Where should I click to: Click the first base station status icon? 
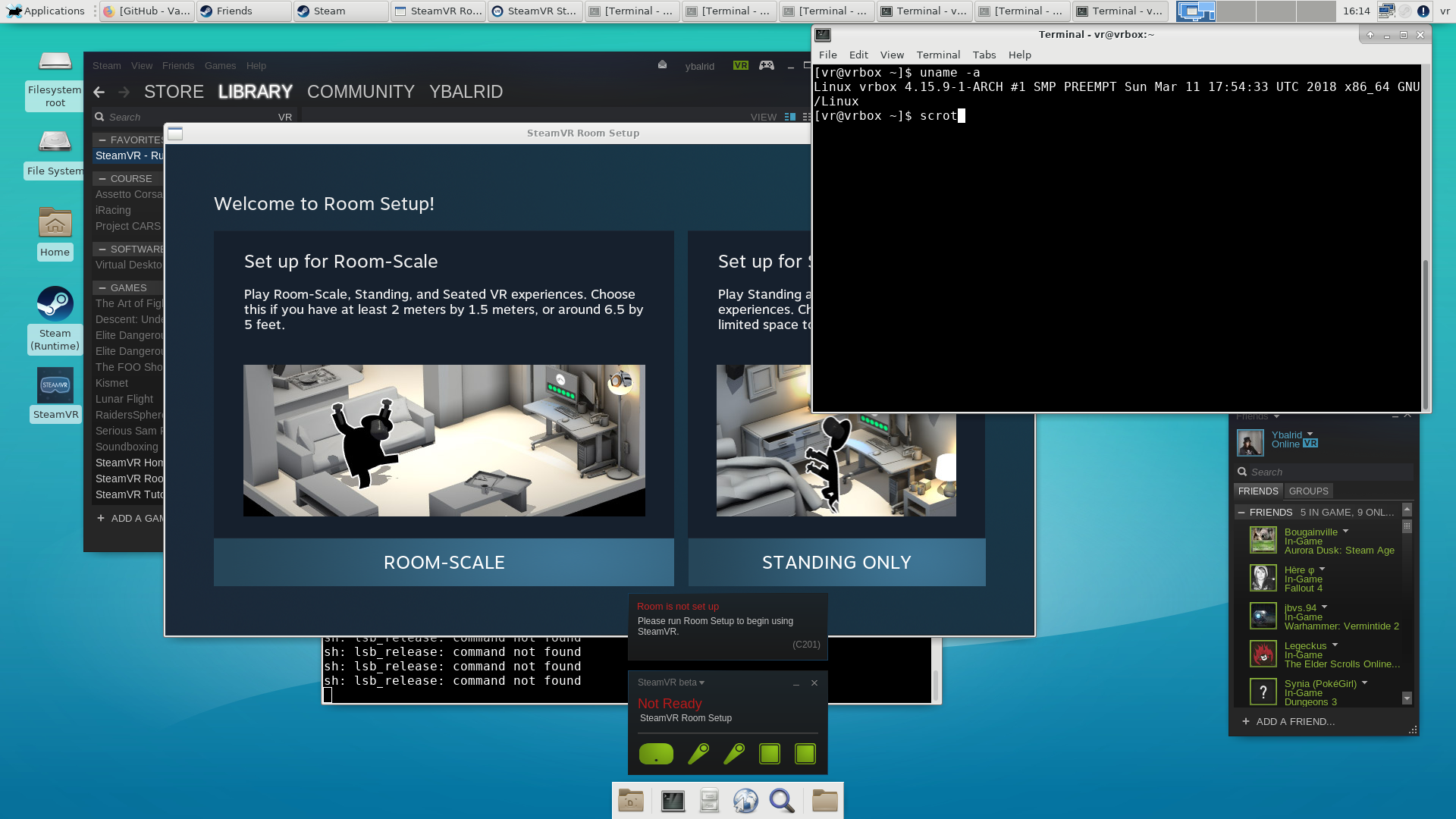point(770,754)
